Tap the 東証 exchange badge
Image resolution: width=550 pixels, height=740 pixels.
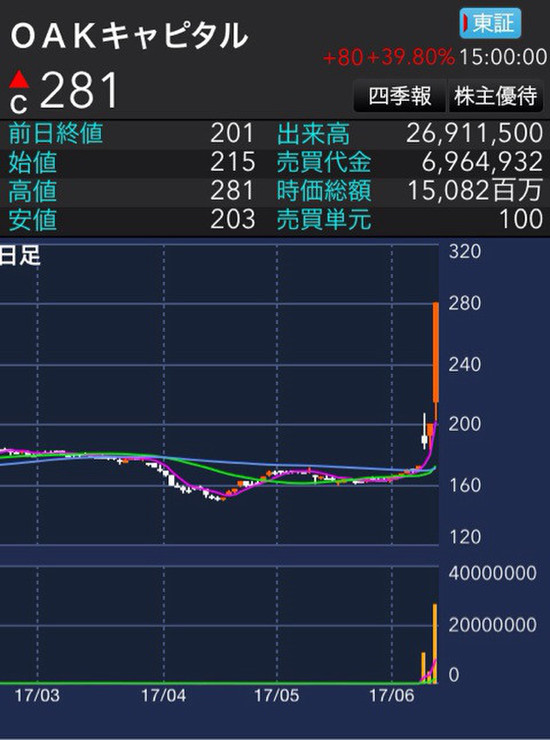point(490,23)
